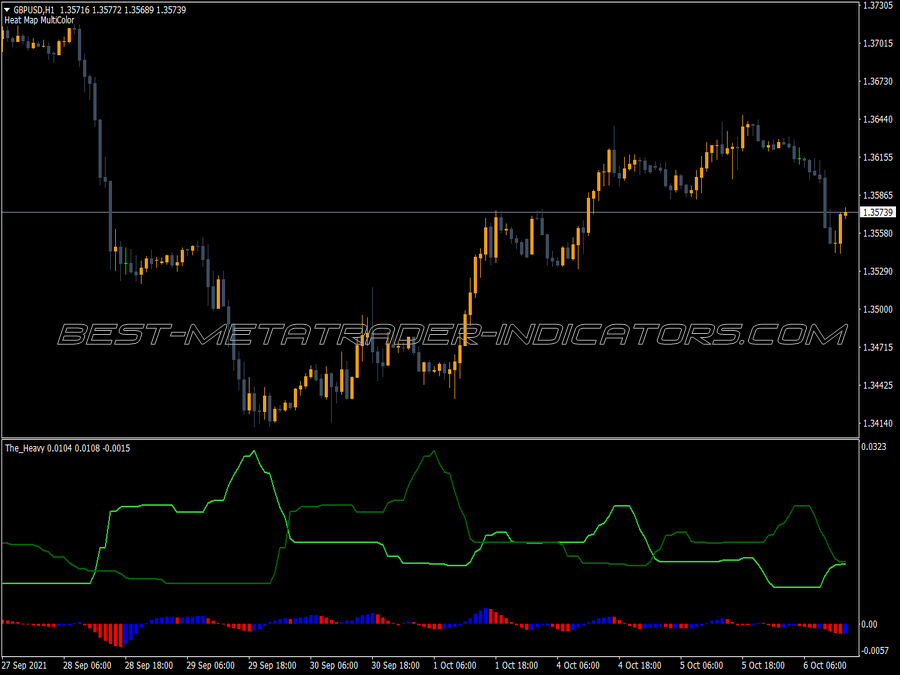Select price scale value 1.34140
The image size is (900, 675).
(x=878, y=423)
